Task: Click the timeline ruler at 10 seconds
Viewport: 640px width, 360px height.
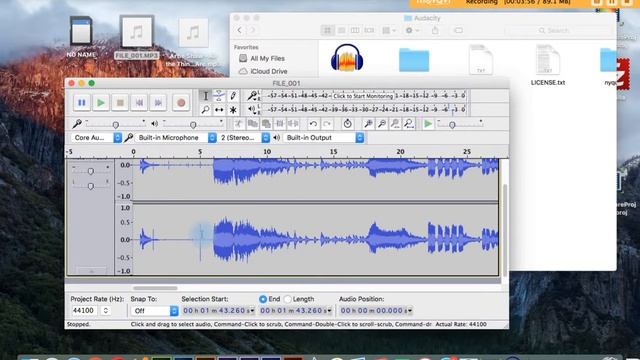Action: tap(267, 152)
